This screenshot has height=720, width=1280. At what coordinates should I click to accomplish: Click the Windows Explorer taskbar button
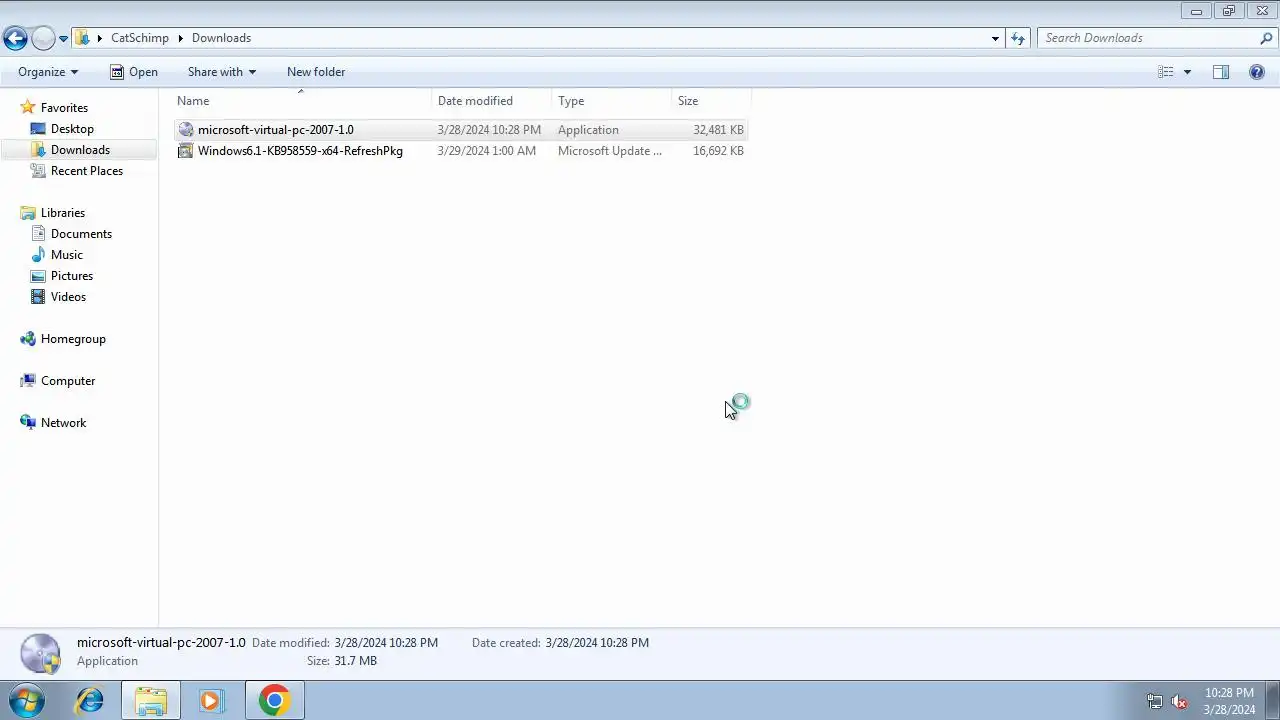point(151,701)
